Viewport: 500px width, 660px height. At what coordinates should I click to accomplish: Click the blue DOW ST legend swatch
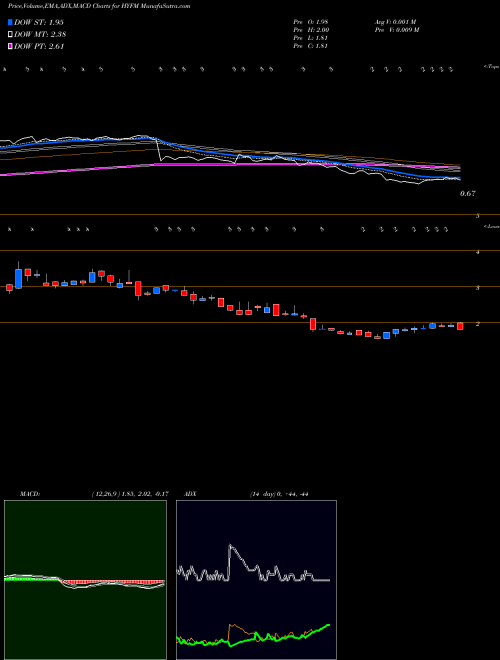tap(10, 22)
